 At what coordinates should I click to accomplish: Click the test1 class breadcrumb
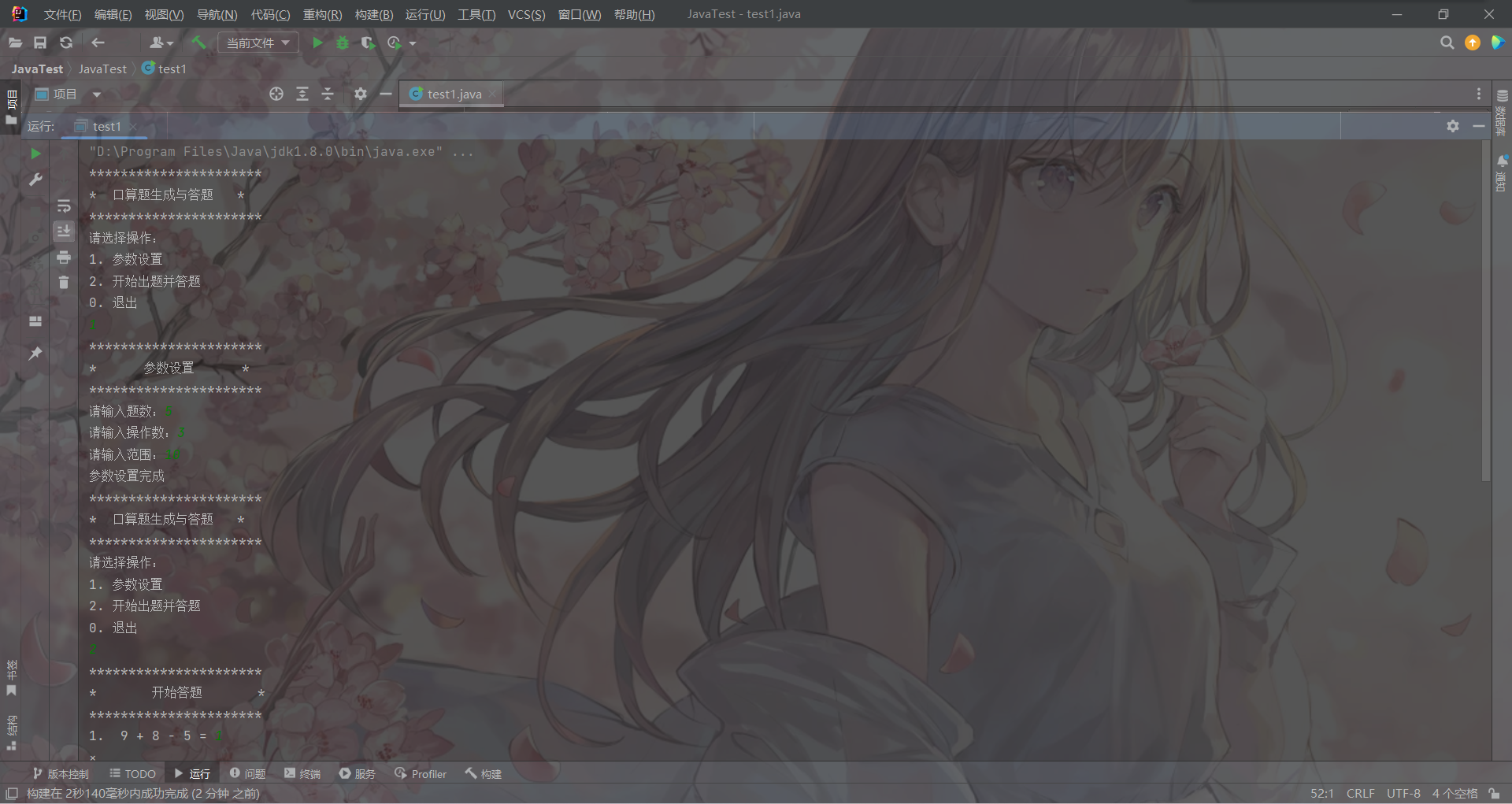tap(165, 69)
